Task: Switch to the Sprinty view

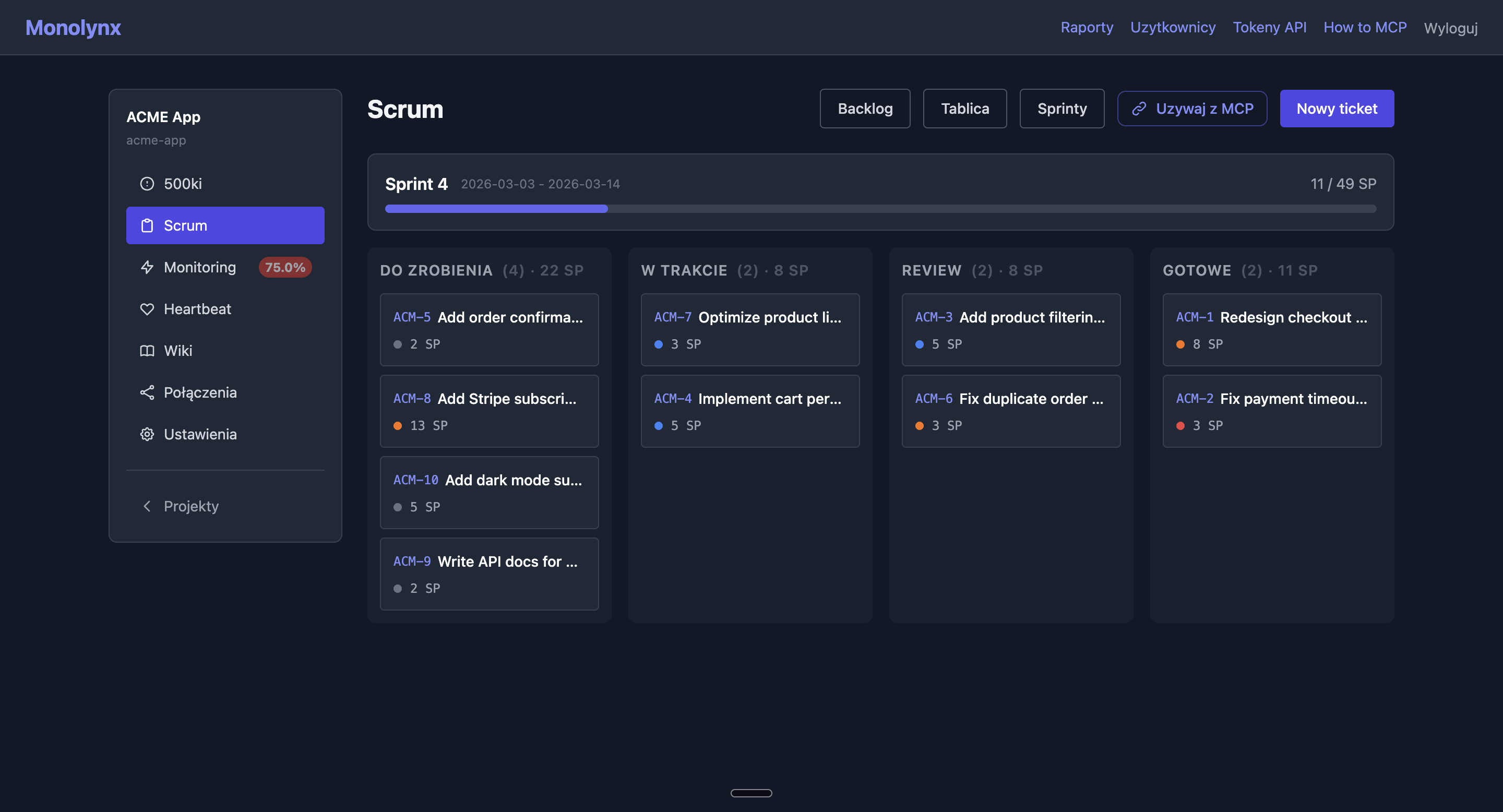Action: 1062,109
